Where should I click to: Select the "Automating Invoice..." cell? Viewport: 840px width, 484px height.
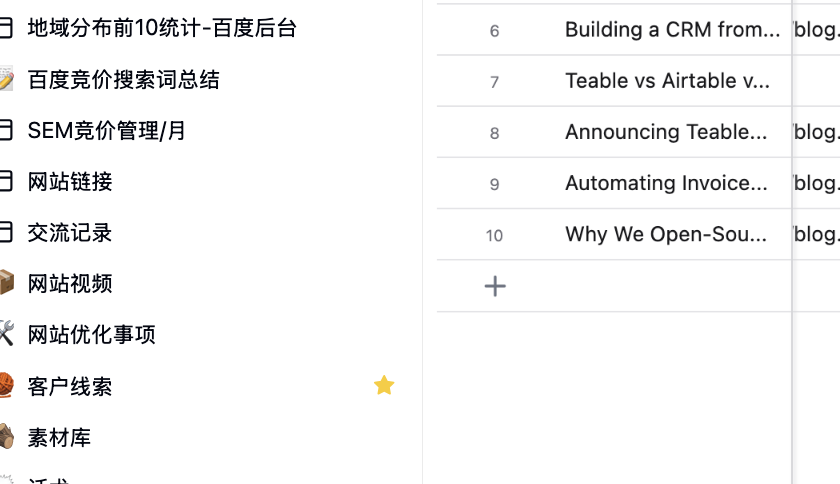coord(666,183)
